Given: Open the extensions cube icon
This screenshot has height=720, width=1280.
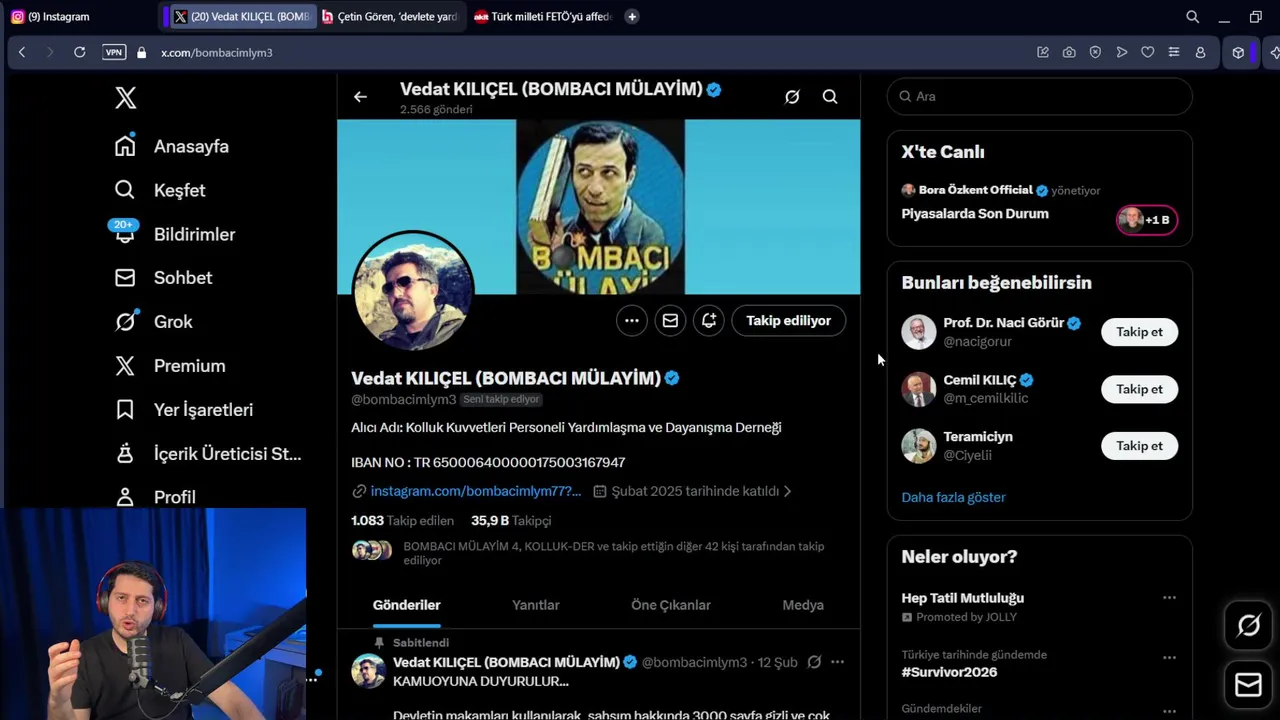Looking at the screenshot, I should [x=1238, y=52].
